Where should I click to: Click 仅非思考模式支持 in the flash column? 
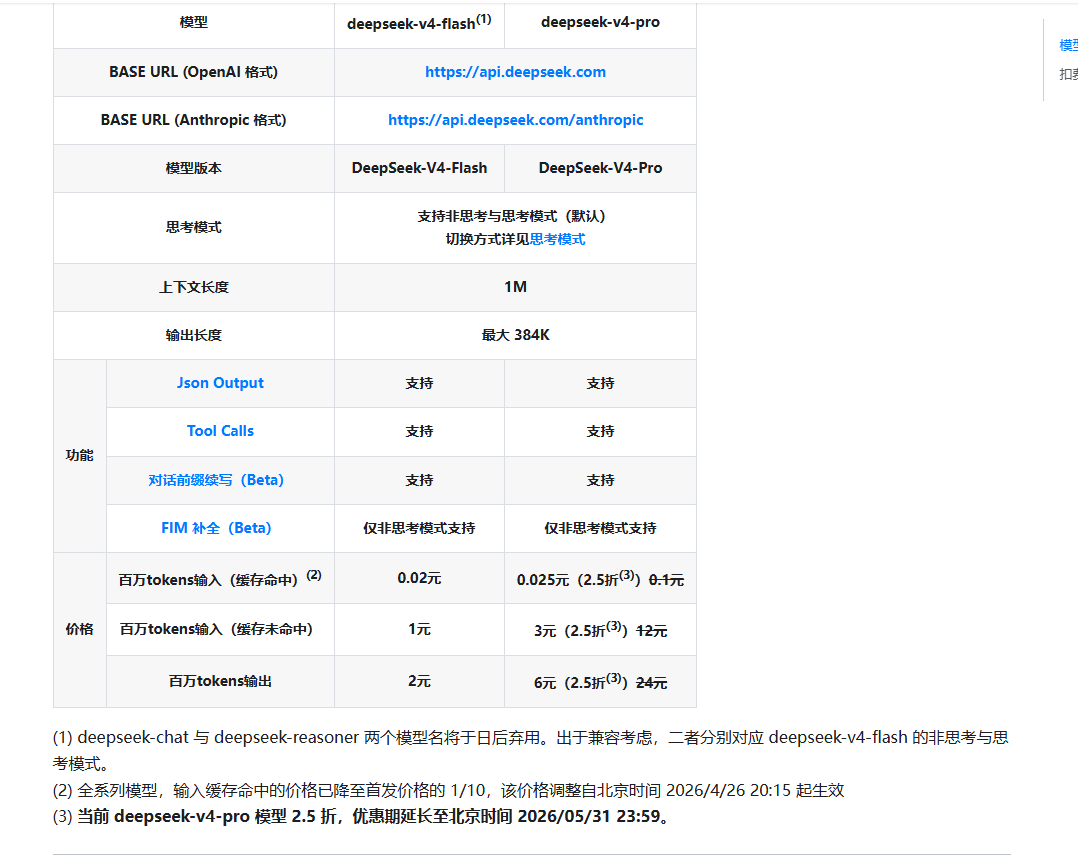[x=419, y=529]
